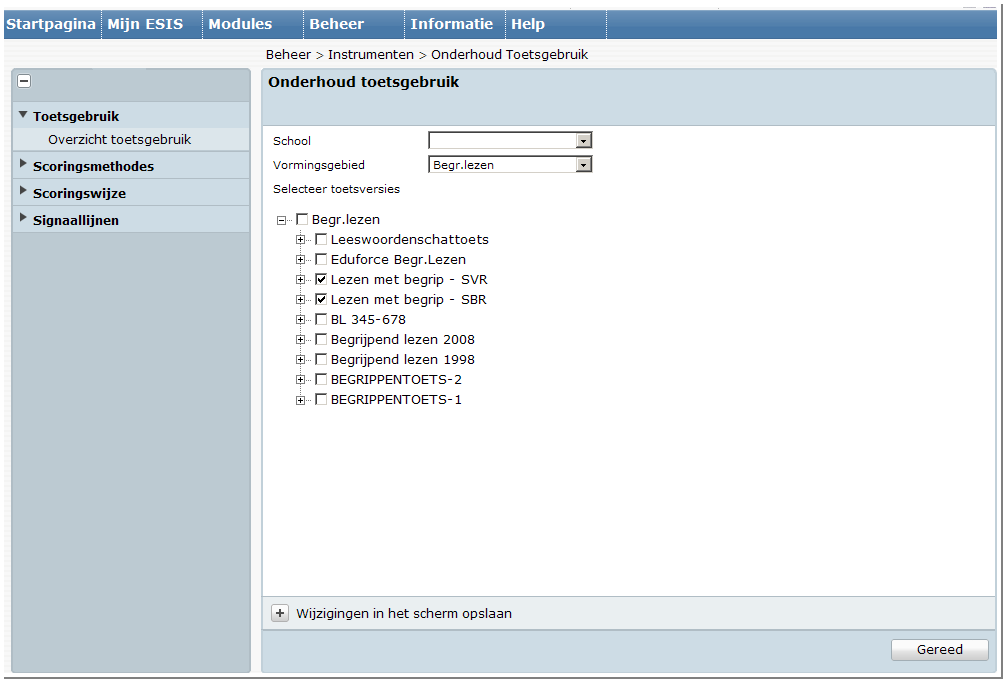Uncheck Lezen met begrip - SVR
This screenshot has width=1007, height=683.
coord(321,279)
